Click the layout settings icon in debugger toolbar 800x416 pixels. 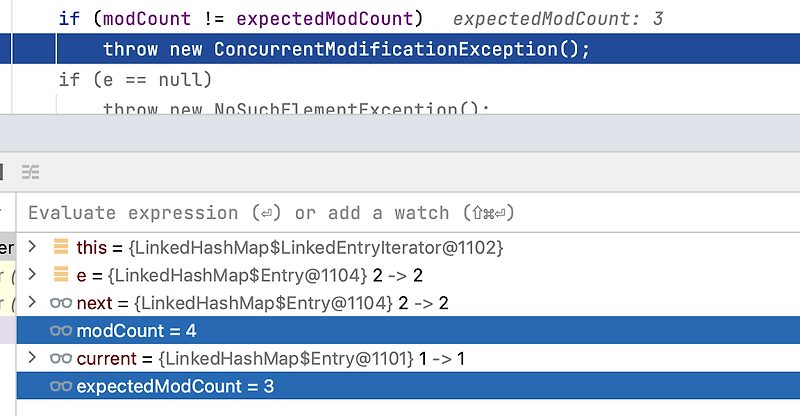click(x=31, y=173)
